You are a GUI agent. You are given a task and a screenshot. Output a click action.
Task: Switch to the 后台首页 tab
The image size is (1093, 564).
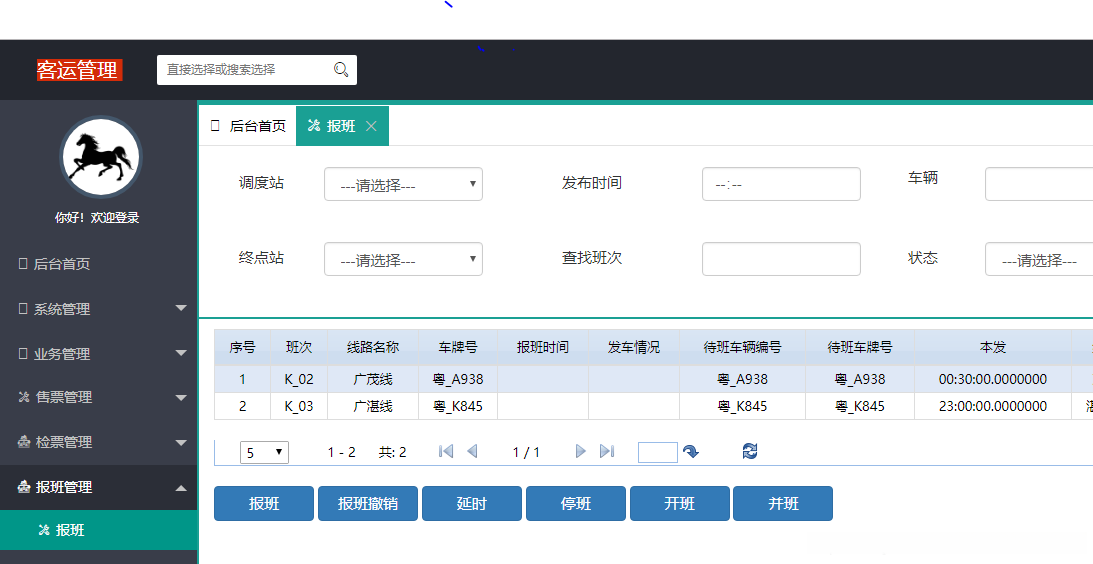(248, 126)
